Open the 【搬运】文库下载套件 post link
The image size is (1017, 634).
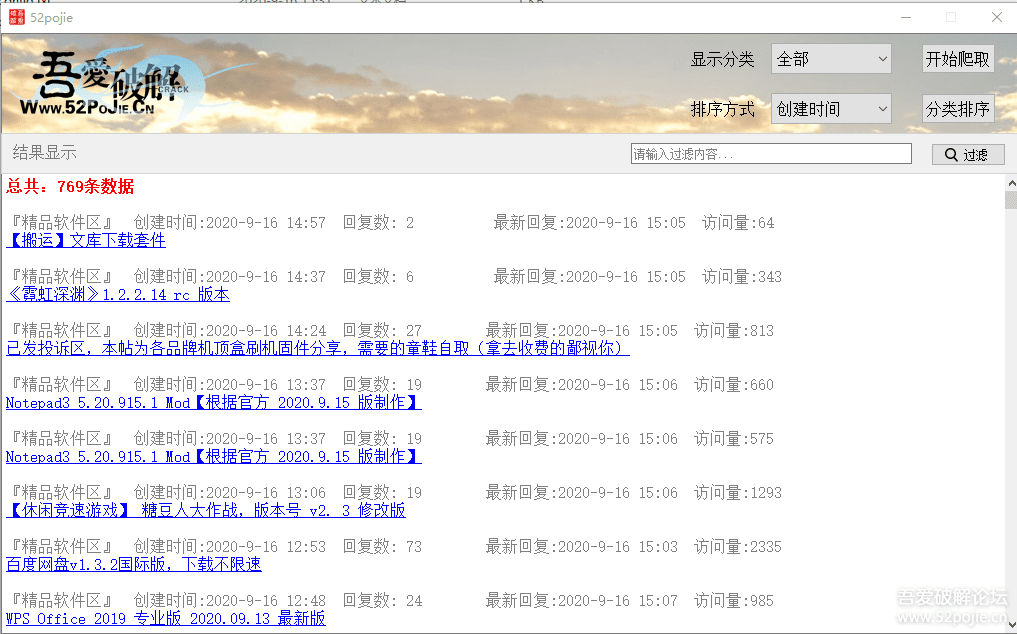86,240
